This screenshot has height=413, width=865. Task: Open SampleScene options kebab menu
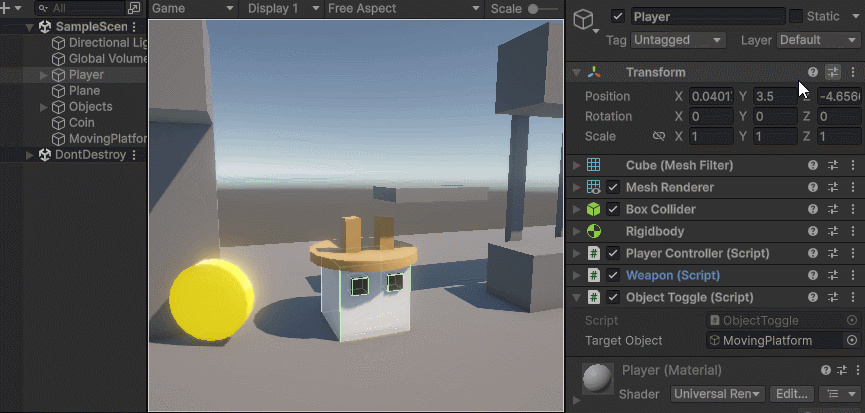click(x=135, y=27)
